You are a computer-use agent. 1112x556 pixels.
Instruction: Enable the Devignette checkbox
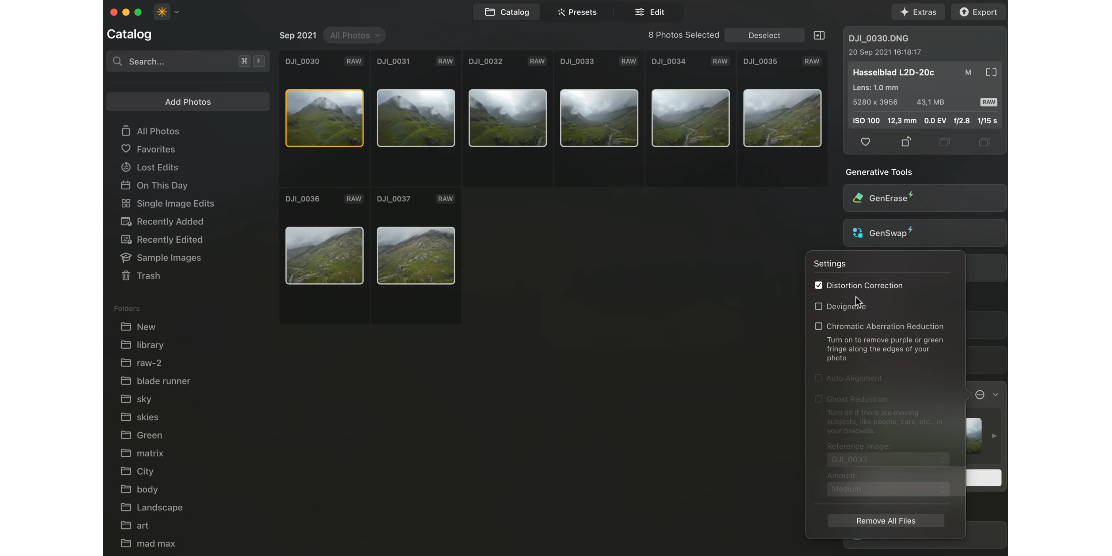click(819, 306)
